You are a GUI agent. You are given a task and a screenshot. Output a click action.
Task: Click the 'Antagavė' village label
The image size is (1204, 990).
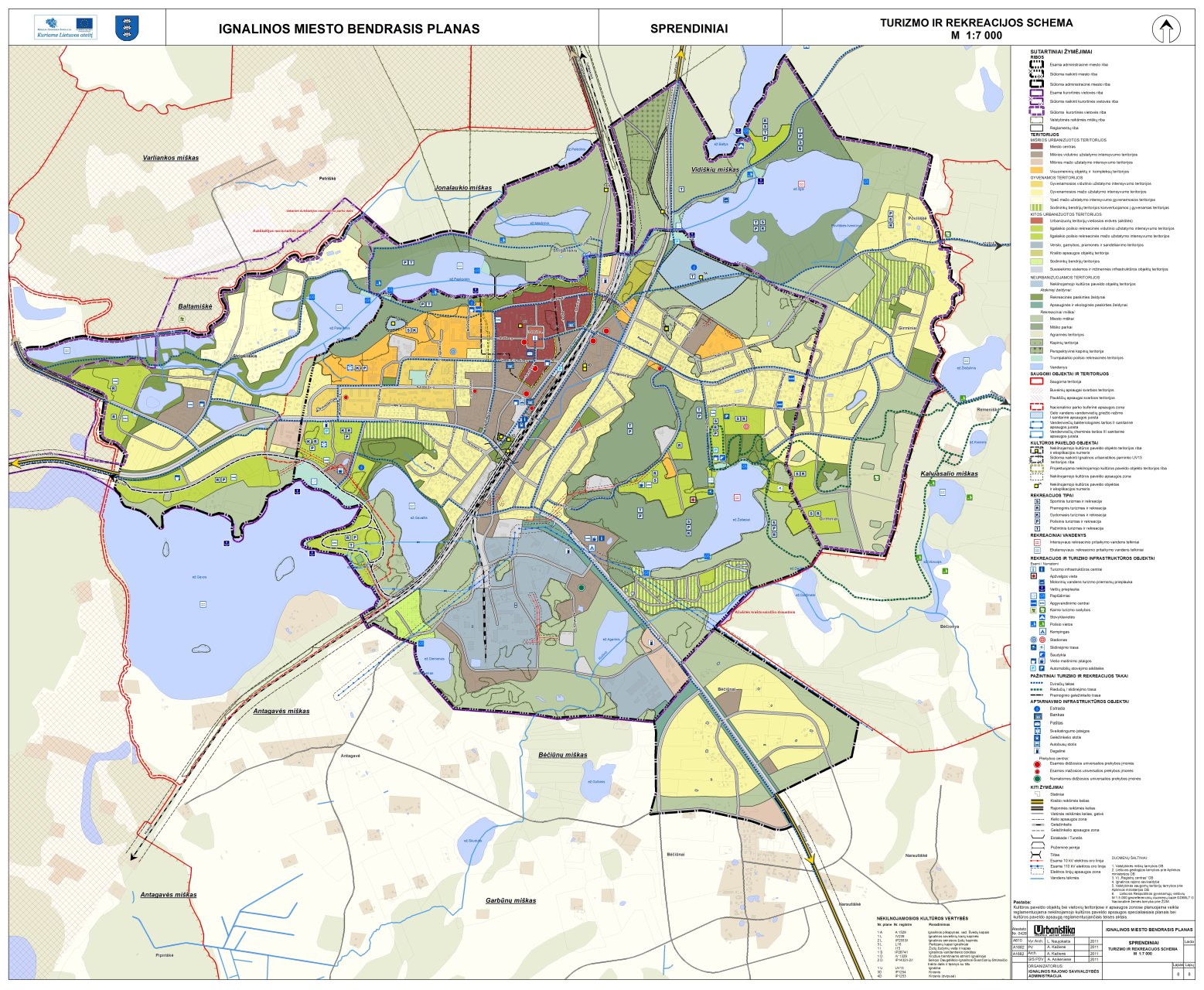pos(350,755)
